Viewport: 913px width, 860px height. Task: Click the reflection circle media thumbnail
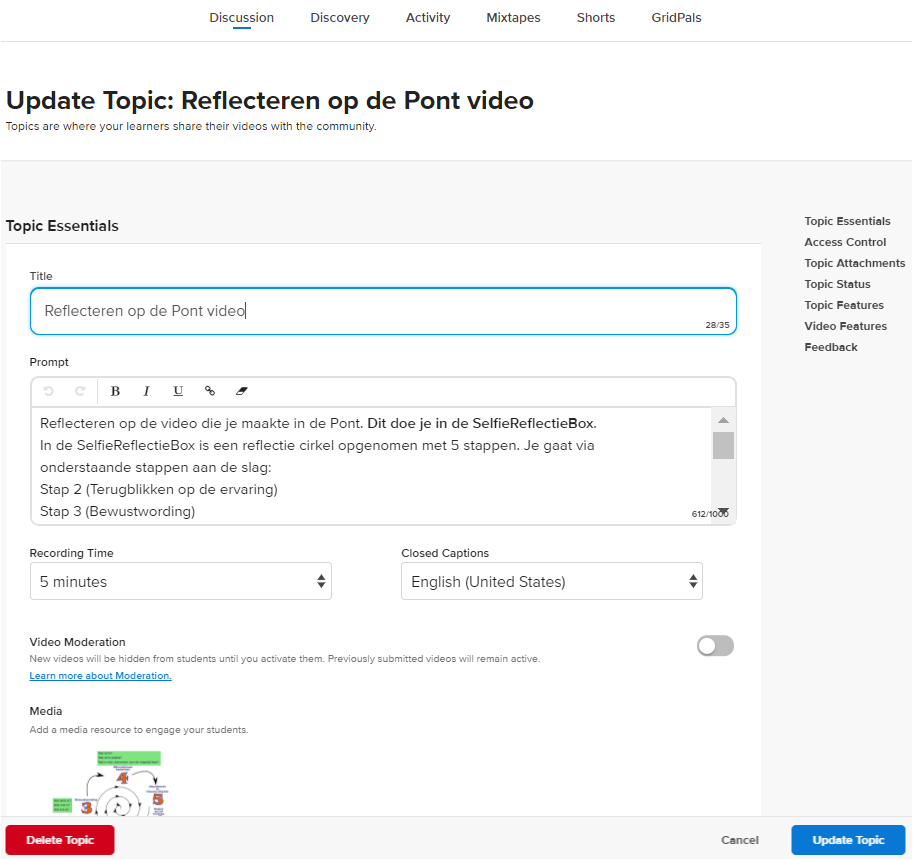coord(110,785)
